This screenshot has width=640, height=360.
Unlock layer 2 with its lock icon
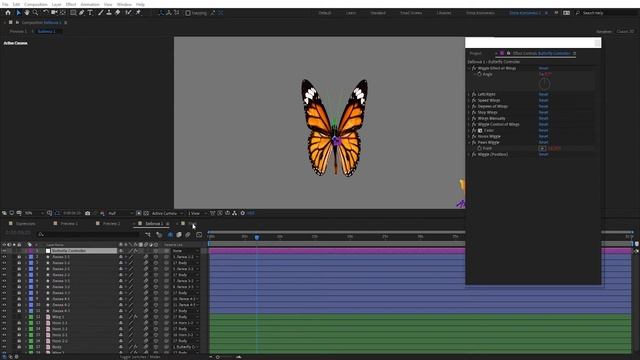click(x=19, y=257)
